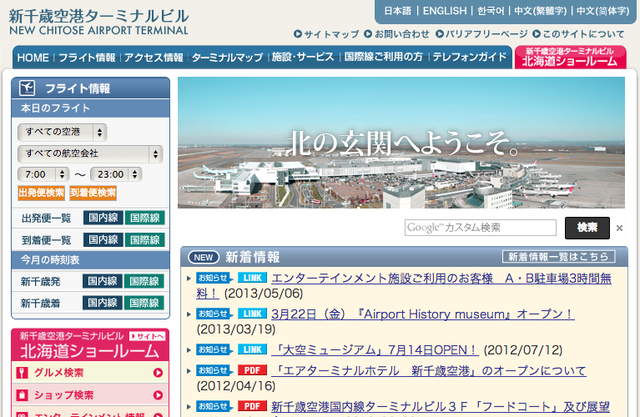Open the すべての空港 airport dropdown

tap(62, 132)
